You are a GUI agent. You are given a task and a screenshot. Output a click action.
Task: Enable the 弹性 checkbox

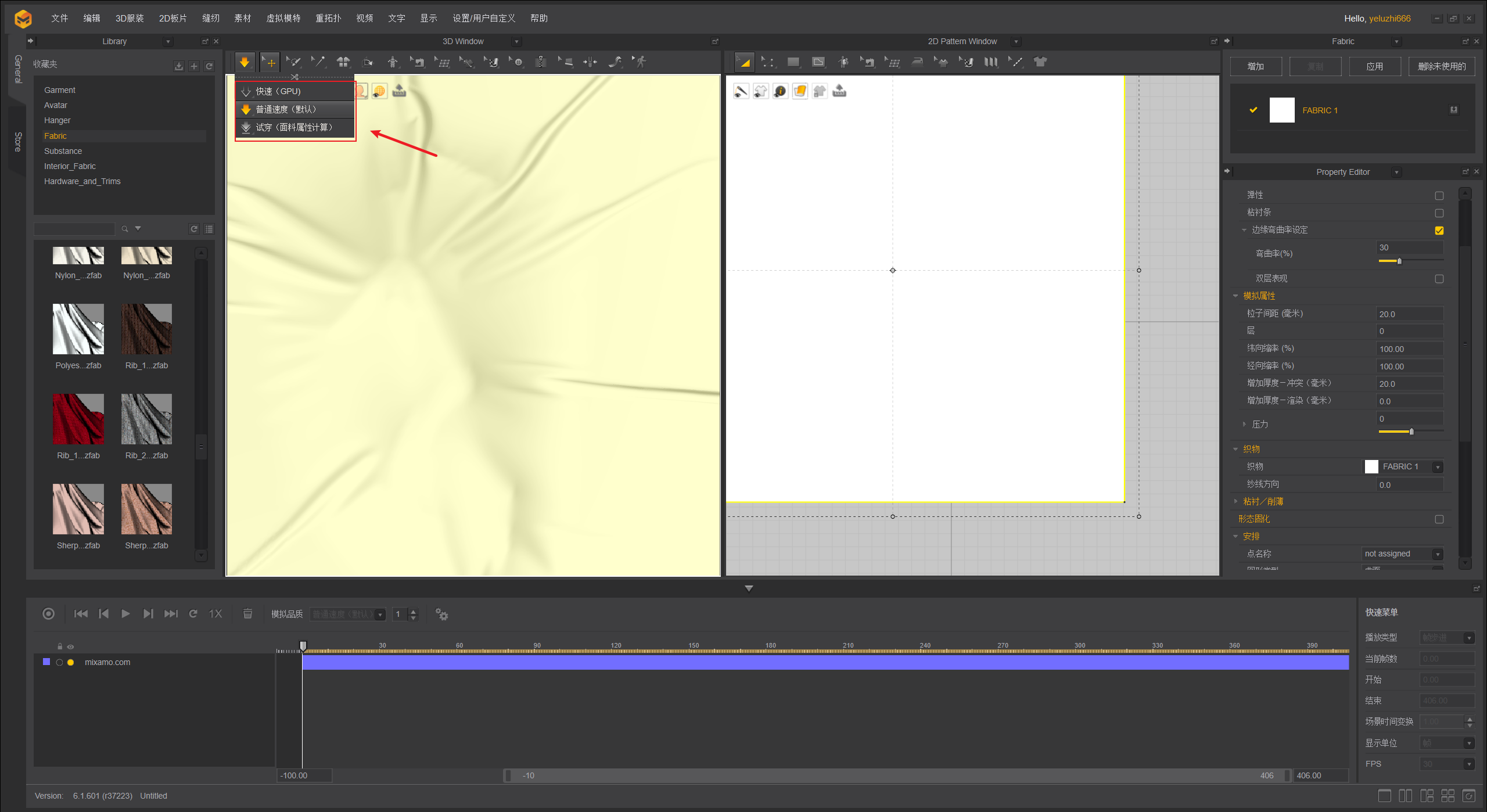pos(1439,196)
